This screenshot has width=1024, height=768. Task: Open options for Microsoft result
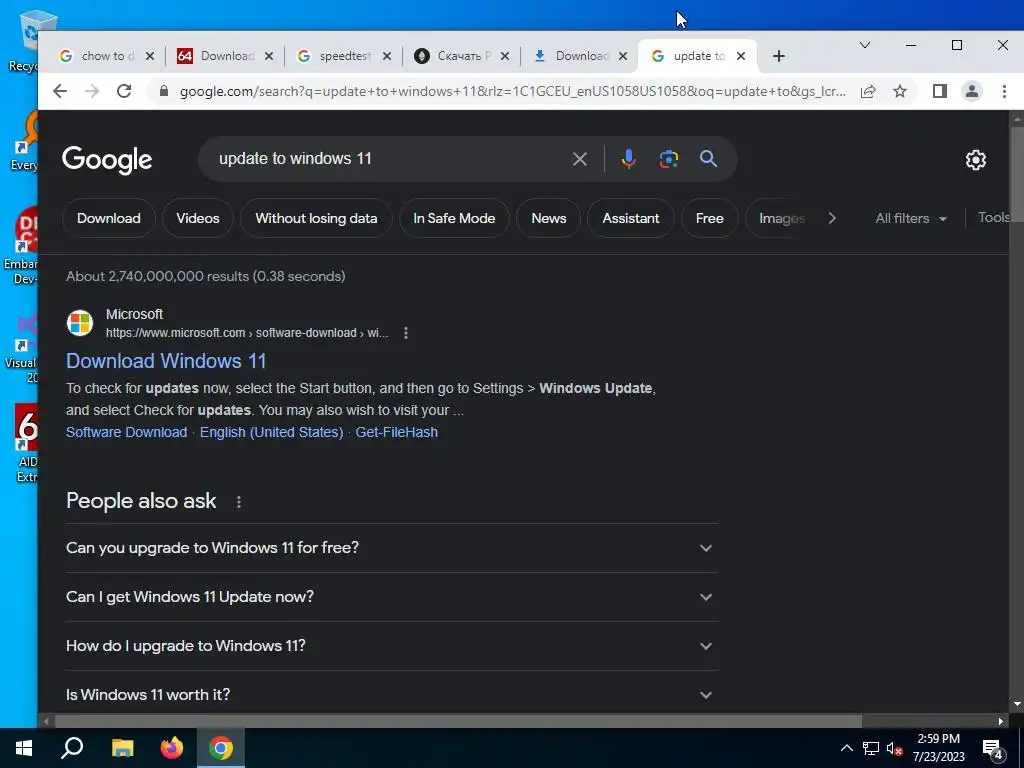coord(406,333)
